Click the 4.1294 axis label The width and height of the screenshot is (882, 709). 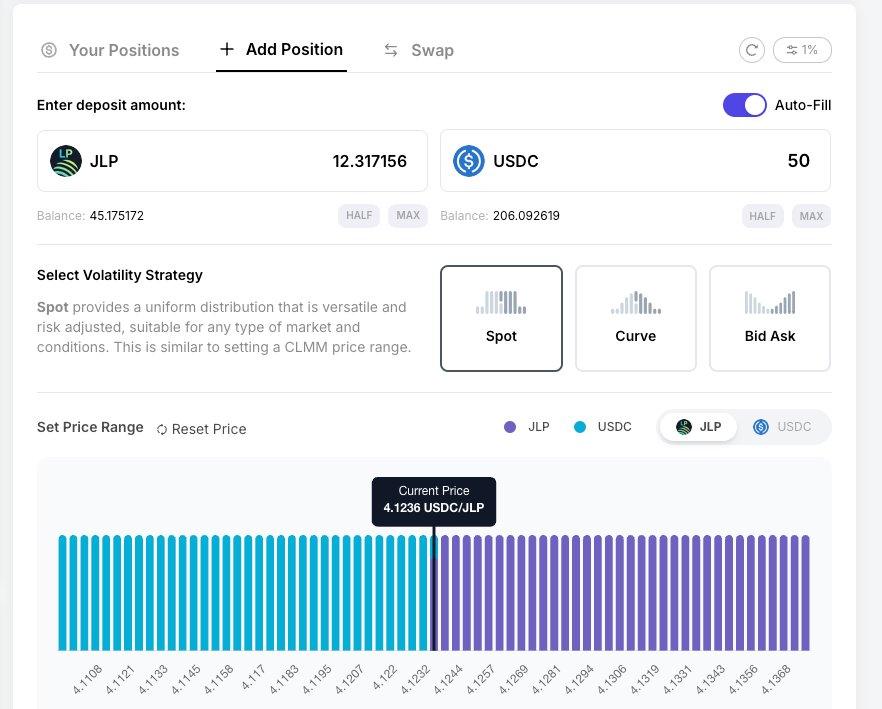point(579,678)
